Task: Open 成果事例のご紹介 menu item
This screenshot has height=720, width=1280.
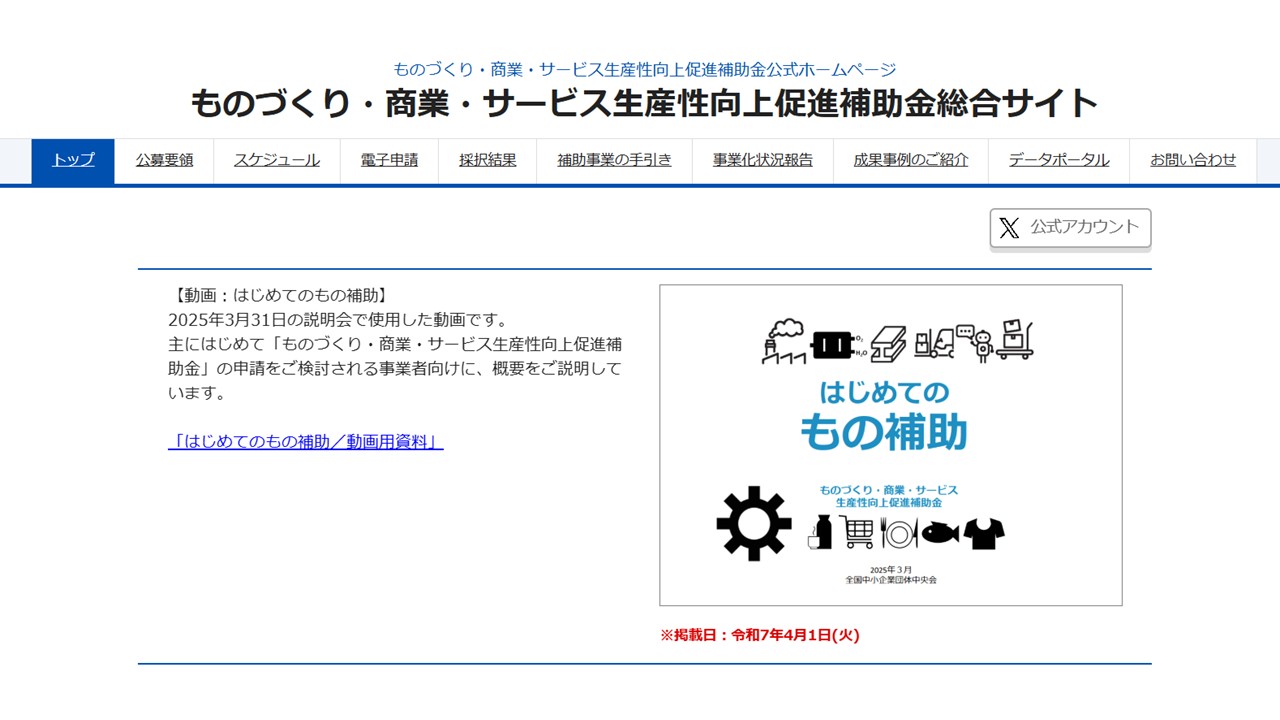Action: [911, 160]
